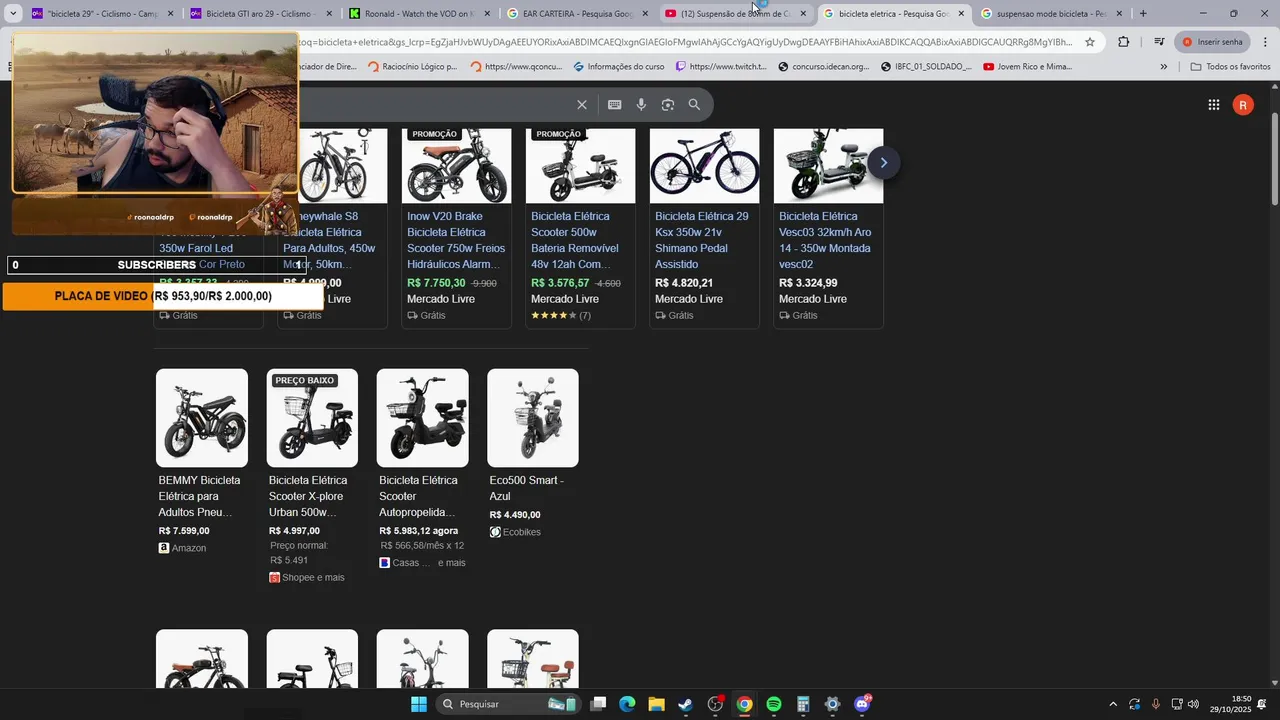
Task: Open the on-screen keyboard input tool
Action: coord(614,105)
